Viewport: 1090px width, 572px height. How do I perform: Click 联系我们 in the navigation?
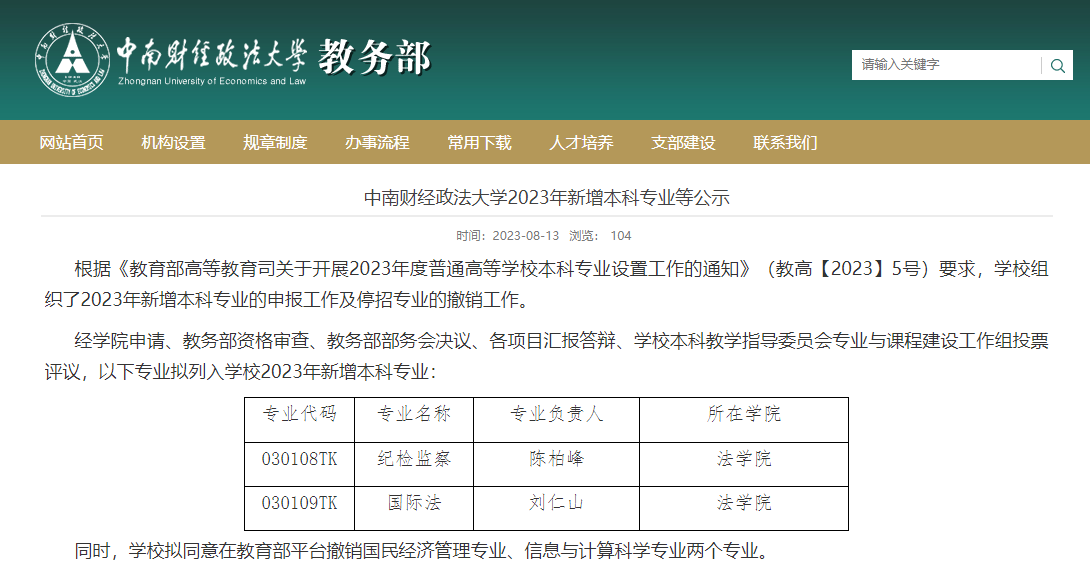pos(785,142)
